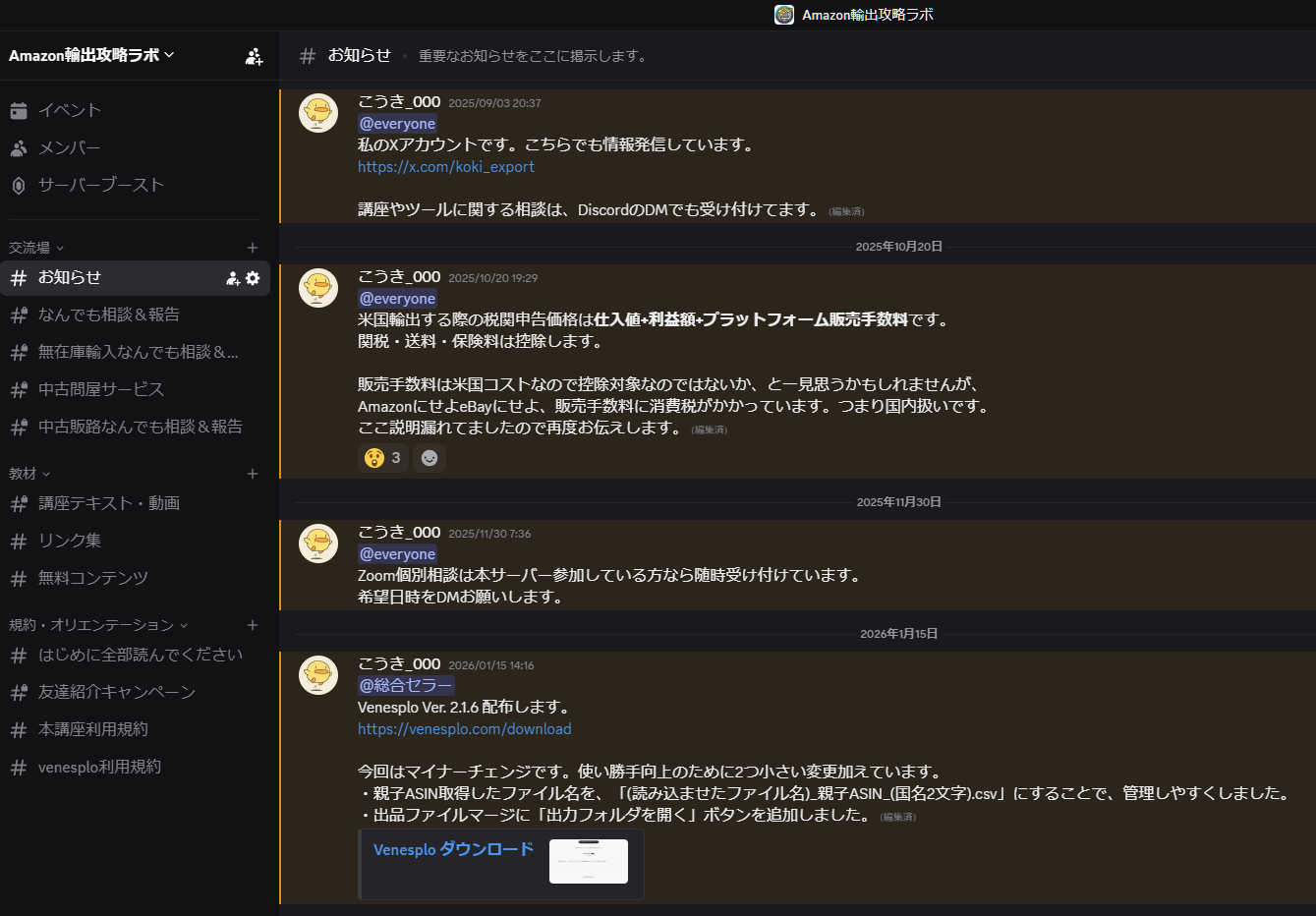Image resolution: width=1316 pixels, height=916 pixels.
Task: Collapse the 教材 category
Action: [29, 474]
